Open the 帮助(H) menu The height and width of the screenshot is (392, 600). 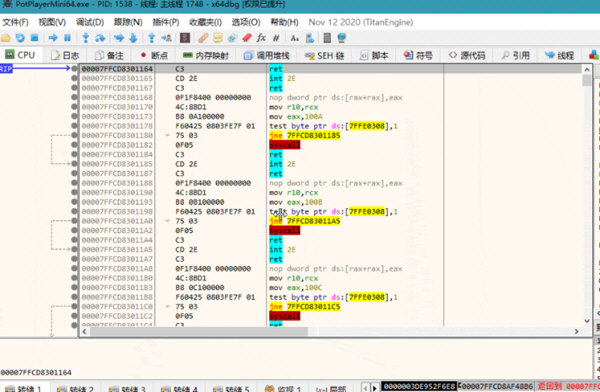[x=284, y=22]
